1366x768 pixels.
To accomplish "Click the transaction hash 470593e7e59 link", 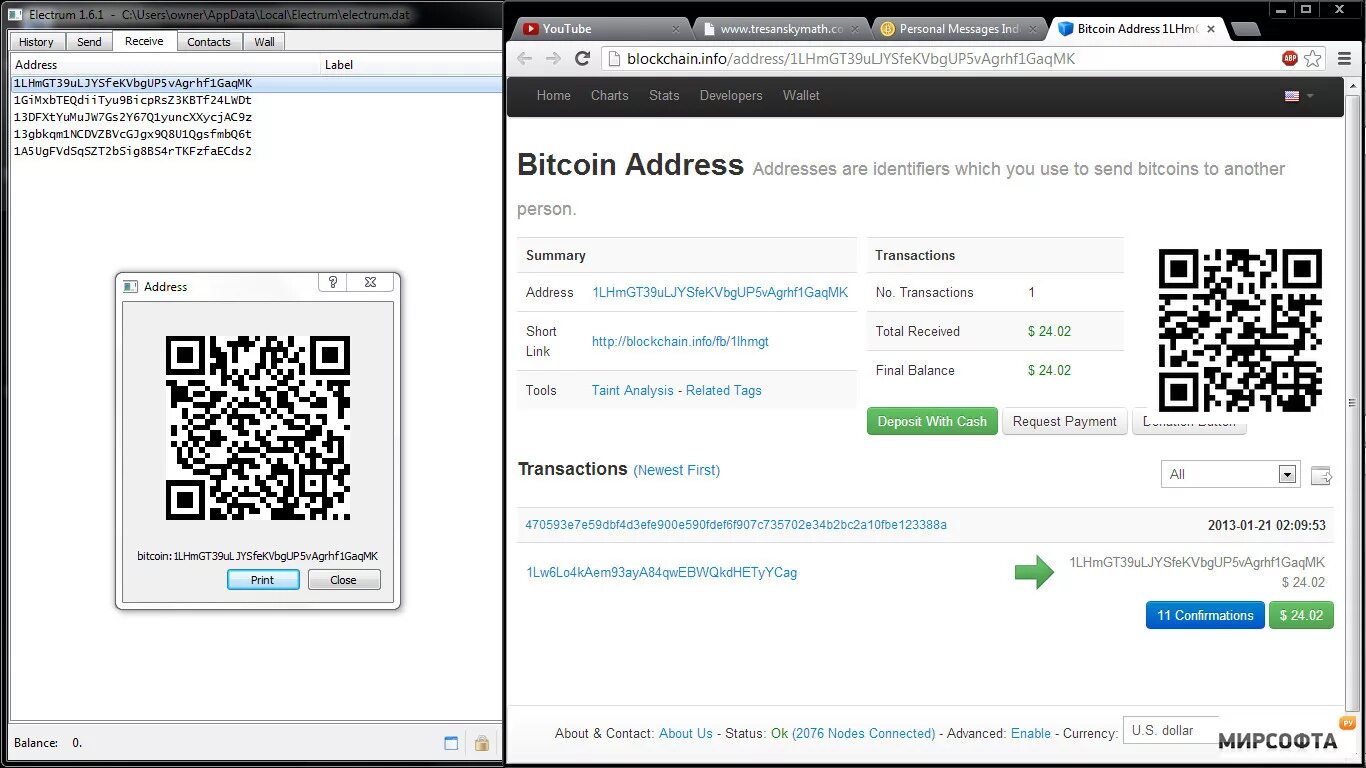I will coord(736,525).
